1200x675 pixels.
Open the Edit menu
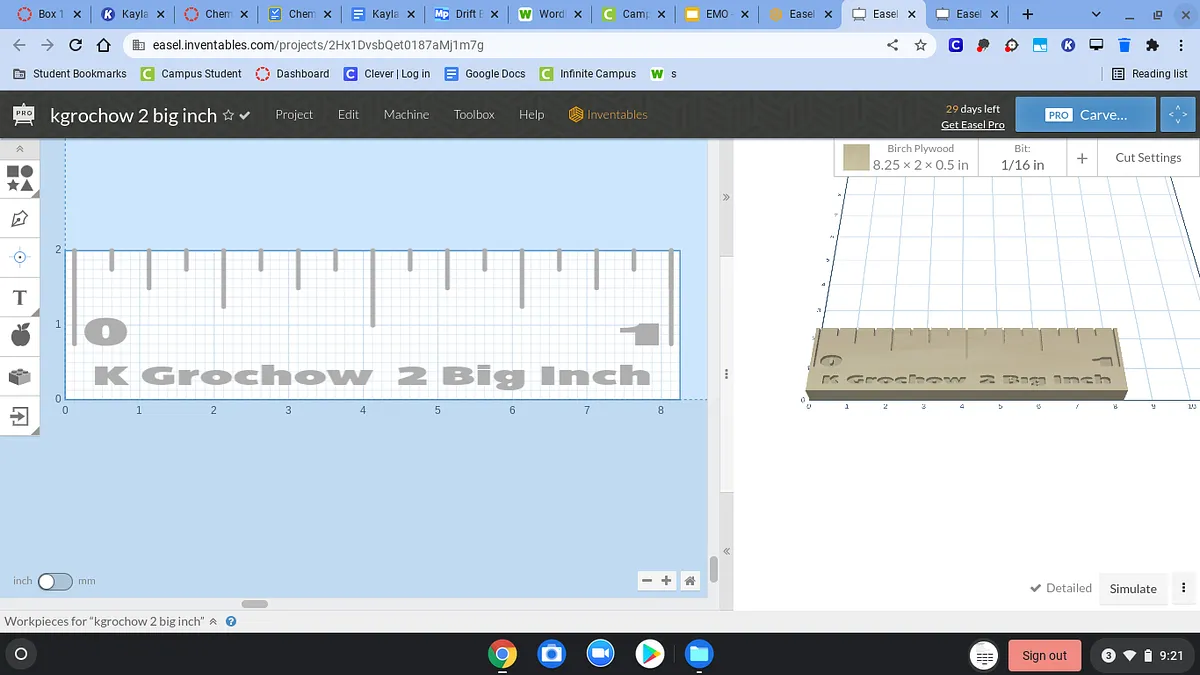[x=348, y=114]
